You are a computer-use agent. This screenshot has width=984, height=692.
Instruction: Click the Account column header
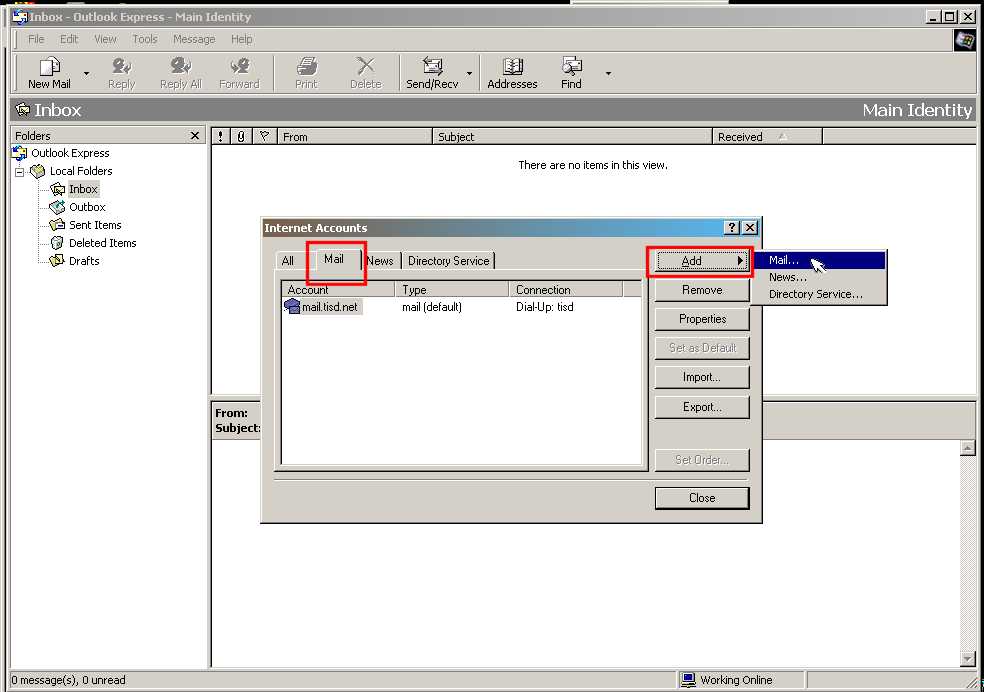[x=338, y=290]
